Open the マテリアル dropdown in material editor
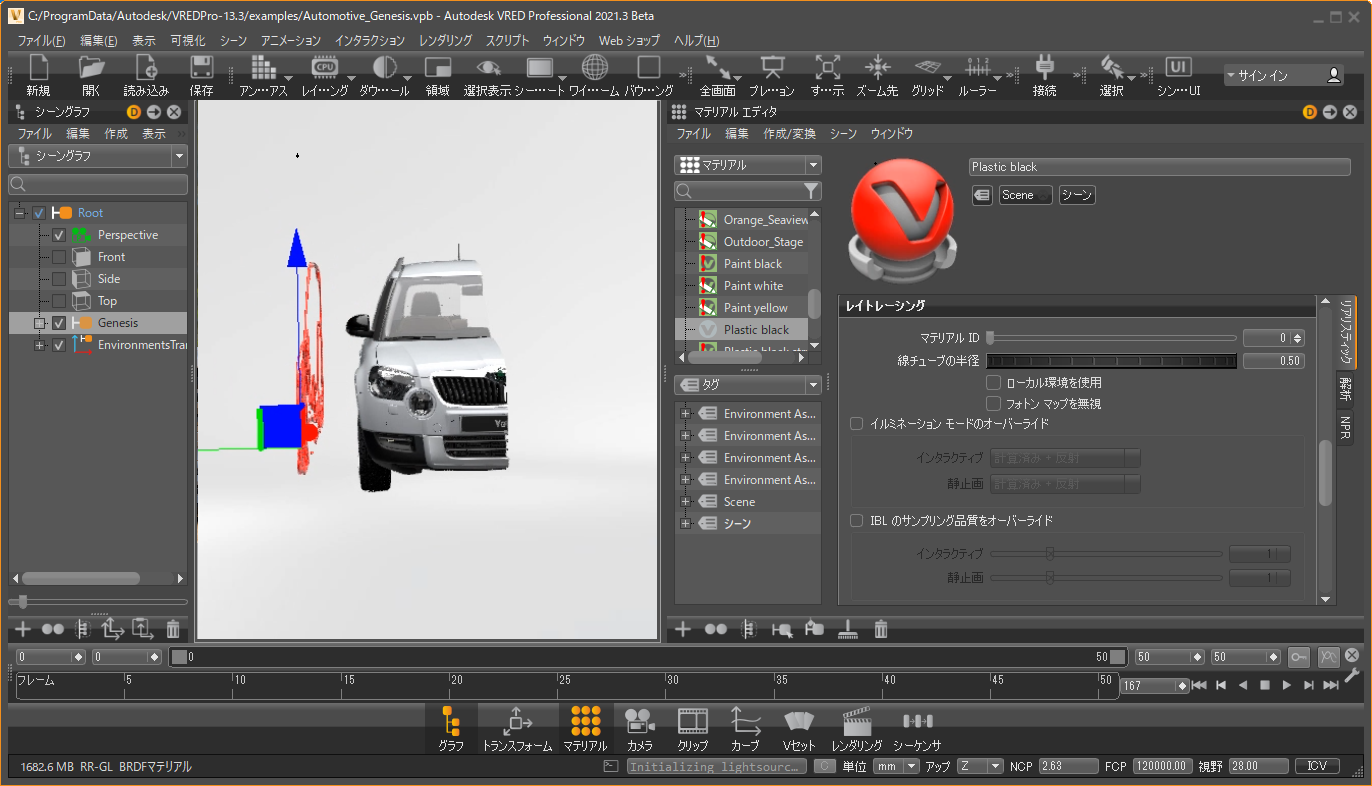The width and height of the screenshot is (1372, 786). [748, 165]
